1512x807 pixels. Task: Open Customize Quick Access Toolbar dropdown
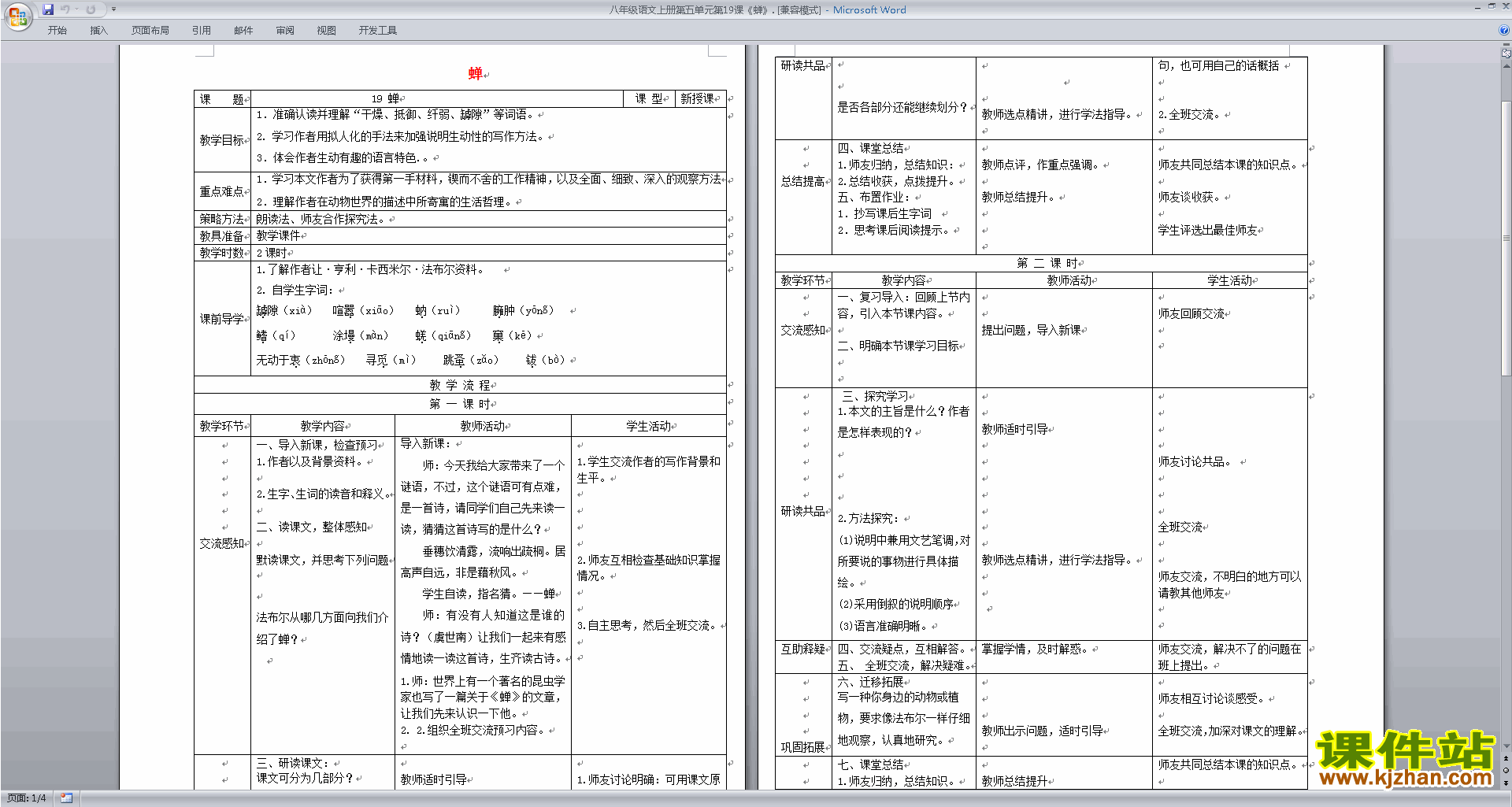[x=113, y=9]
